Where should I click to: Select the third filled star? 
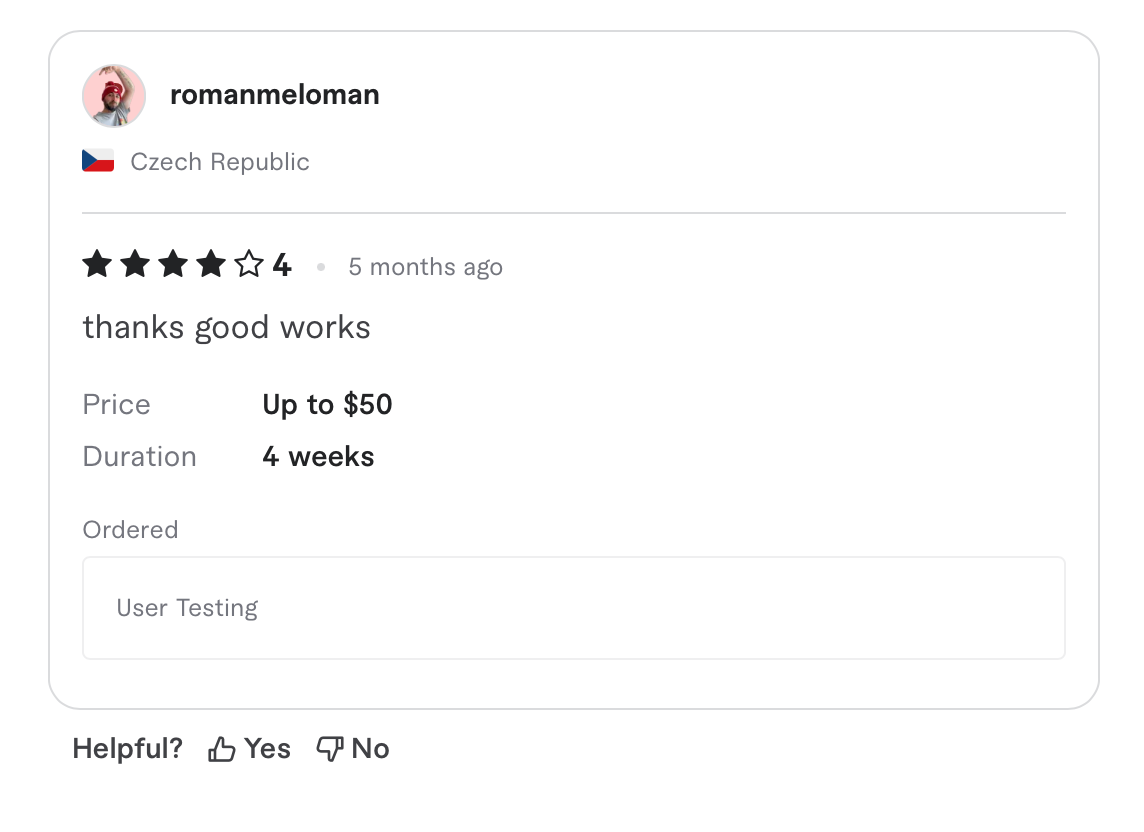coord(172,264)
